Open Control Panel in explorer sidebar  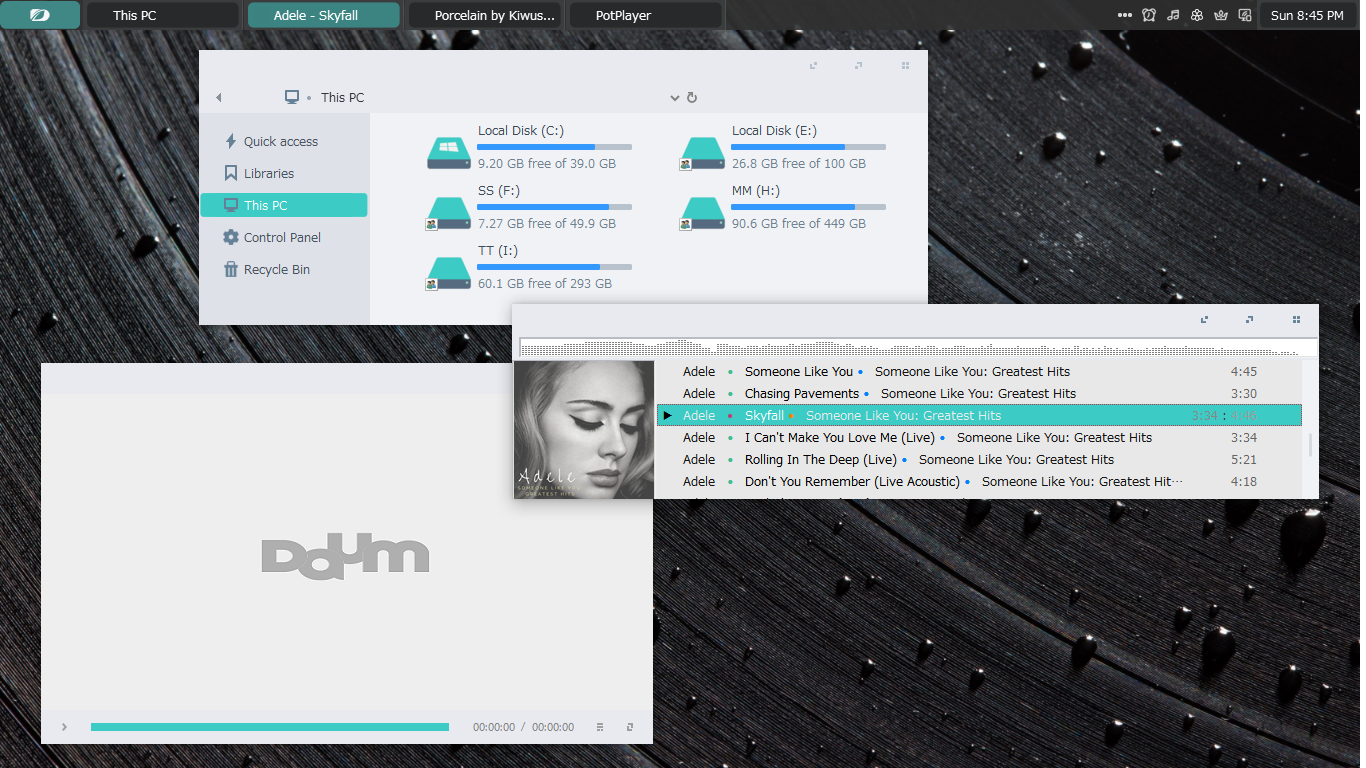pyautogui.click(x=283, y=237)
